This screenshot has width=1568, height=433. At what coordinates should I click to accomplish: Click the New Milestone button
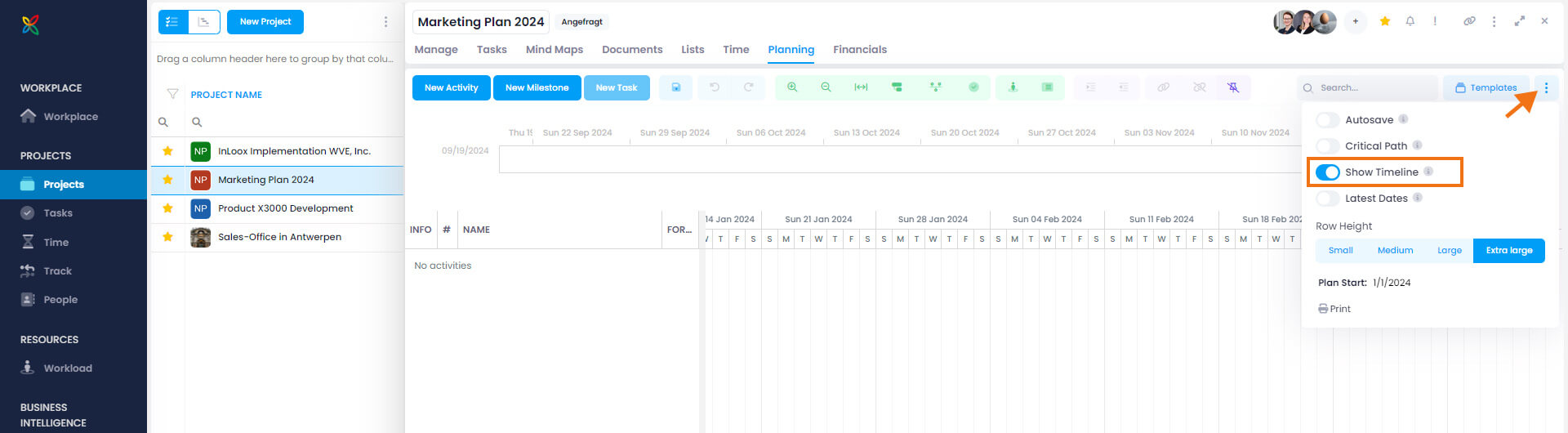(537, 87)
